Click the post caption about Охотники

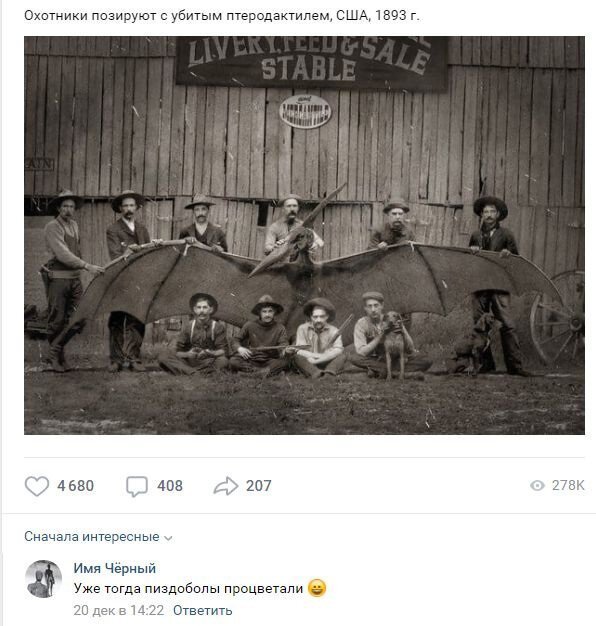click(x=222, y=16)
